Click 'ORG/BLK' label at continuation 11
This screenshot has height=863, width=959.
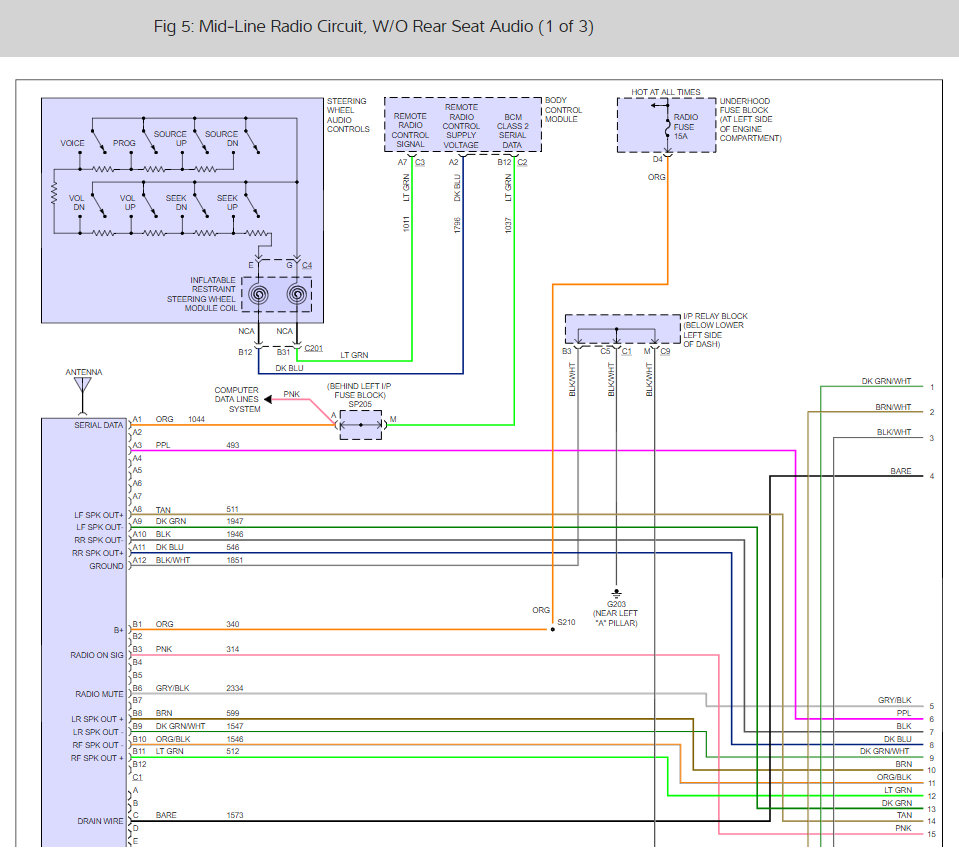(x=894, y=777)
